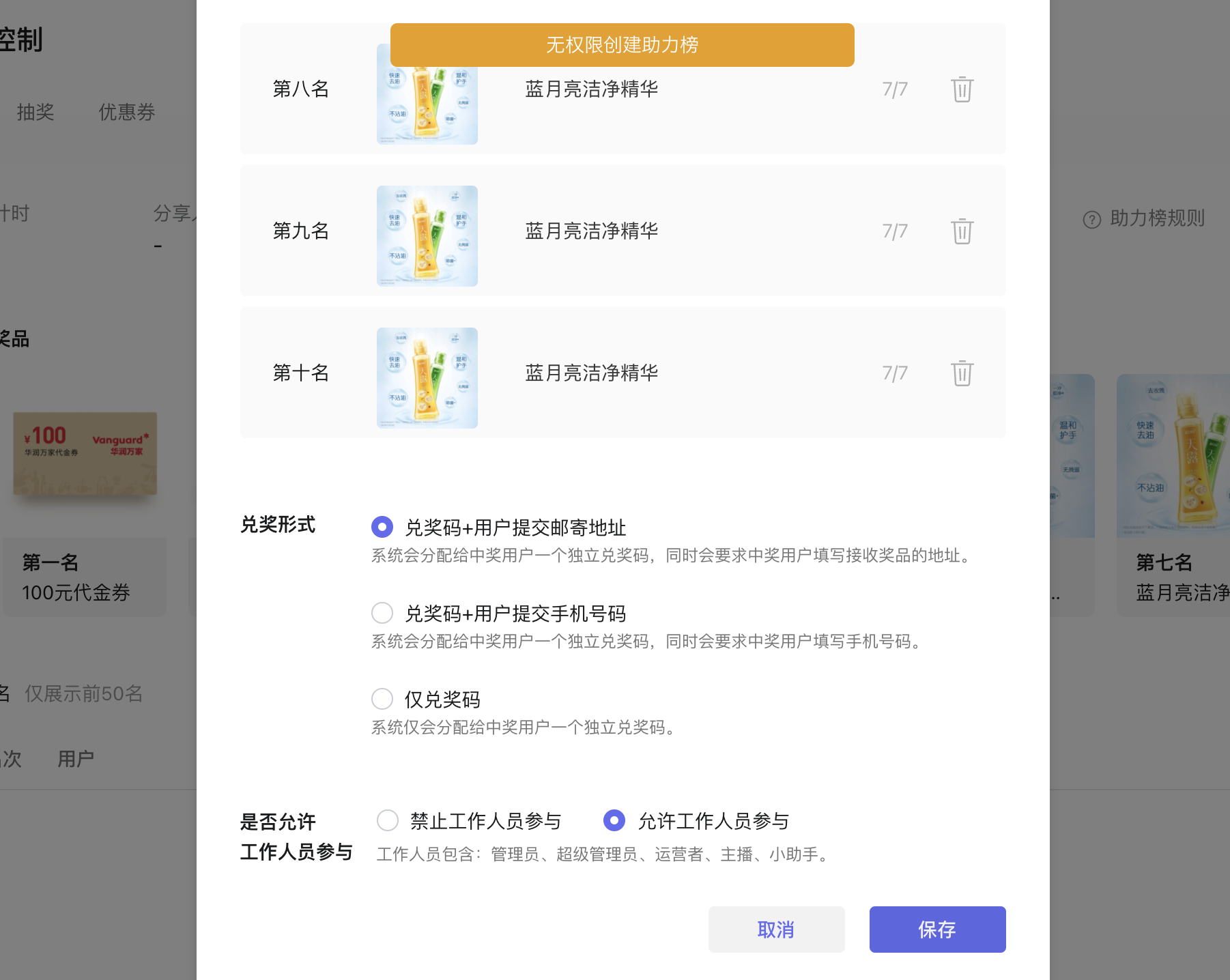Click the ¥100 voucher card image
The width and height of the screenshot is (1230, 980).
[x=85, y=454]
